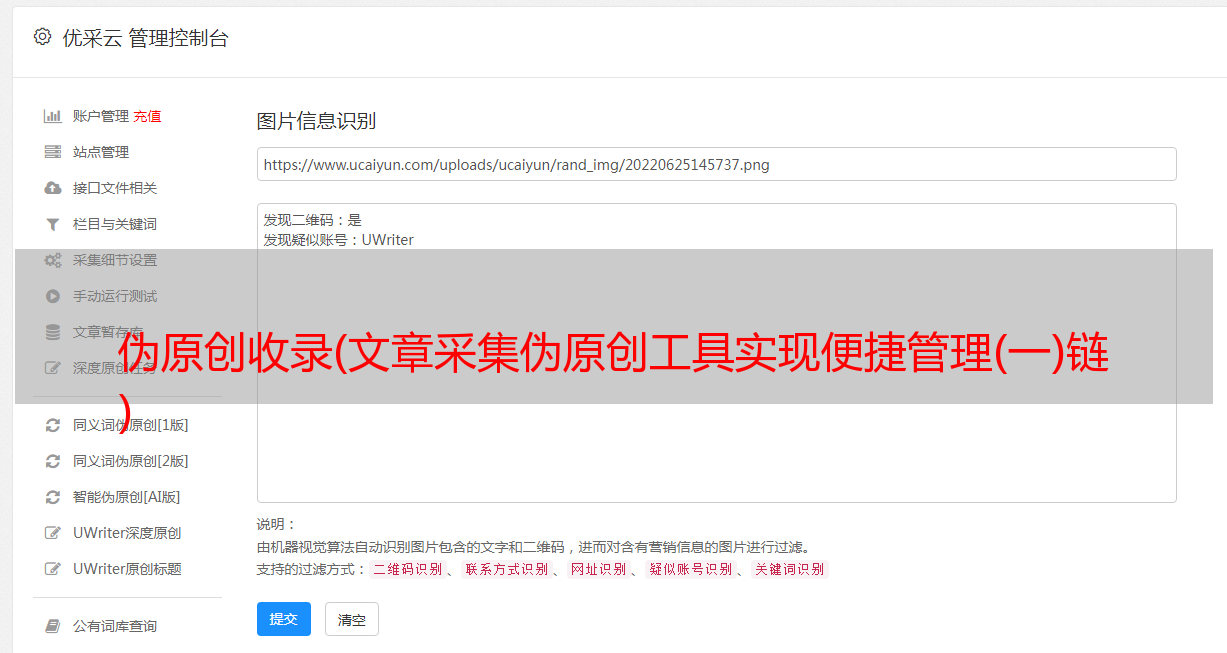This screenshot has height=653, width=1227.
Task: Click the recognition result text area
Action: [716, 353]
